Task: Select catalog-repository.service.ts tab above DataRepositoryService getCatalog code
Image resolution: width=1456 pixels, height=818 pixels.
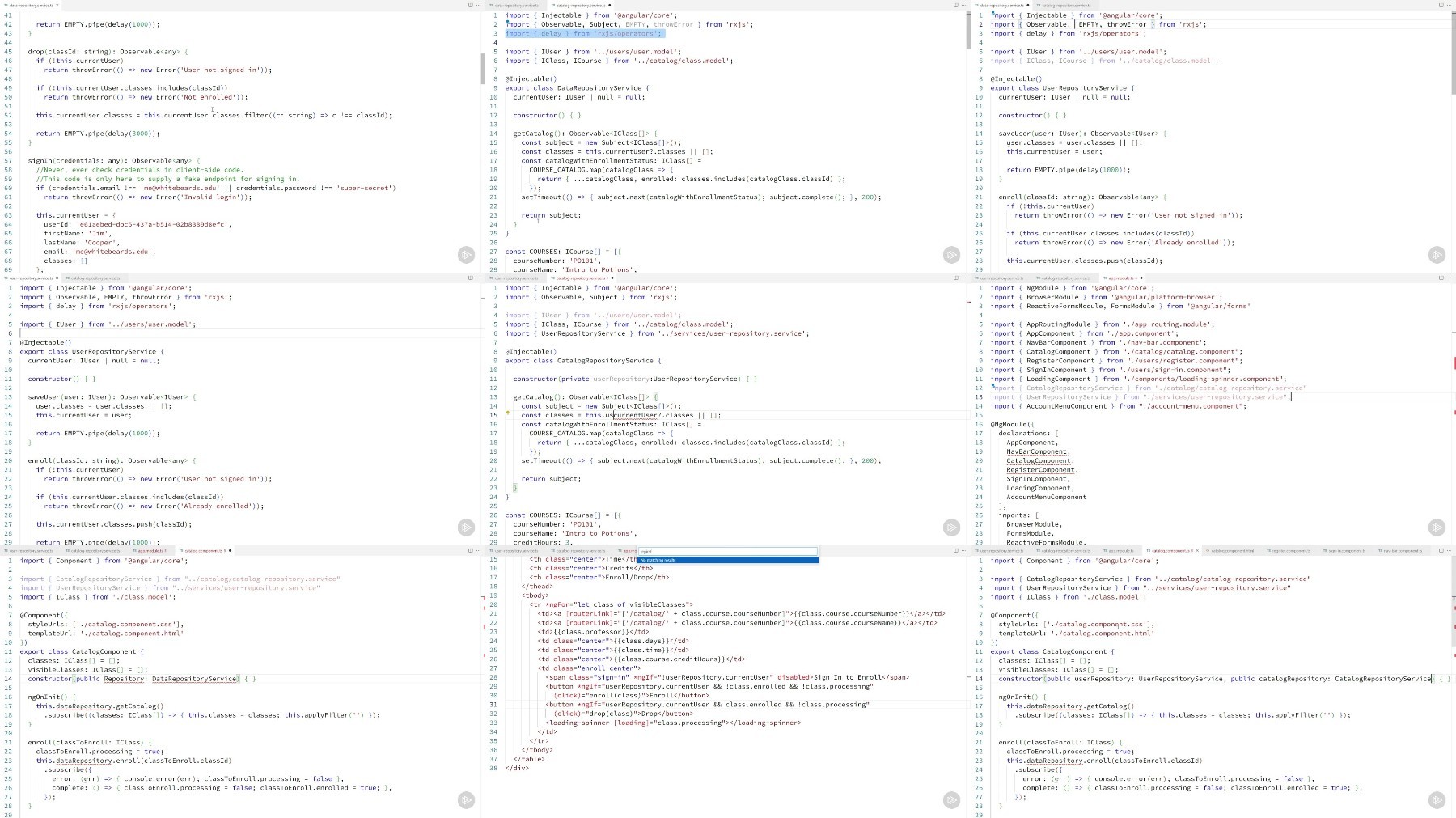Action: [x=582, y=6]
